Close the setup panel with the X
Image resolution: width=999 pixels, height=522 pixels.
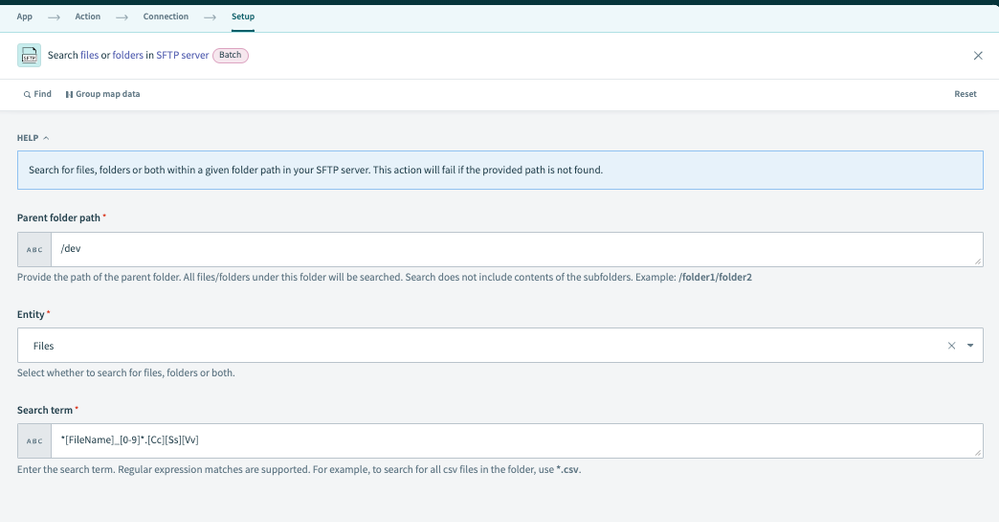[x=978, y=56]
